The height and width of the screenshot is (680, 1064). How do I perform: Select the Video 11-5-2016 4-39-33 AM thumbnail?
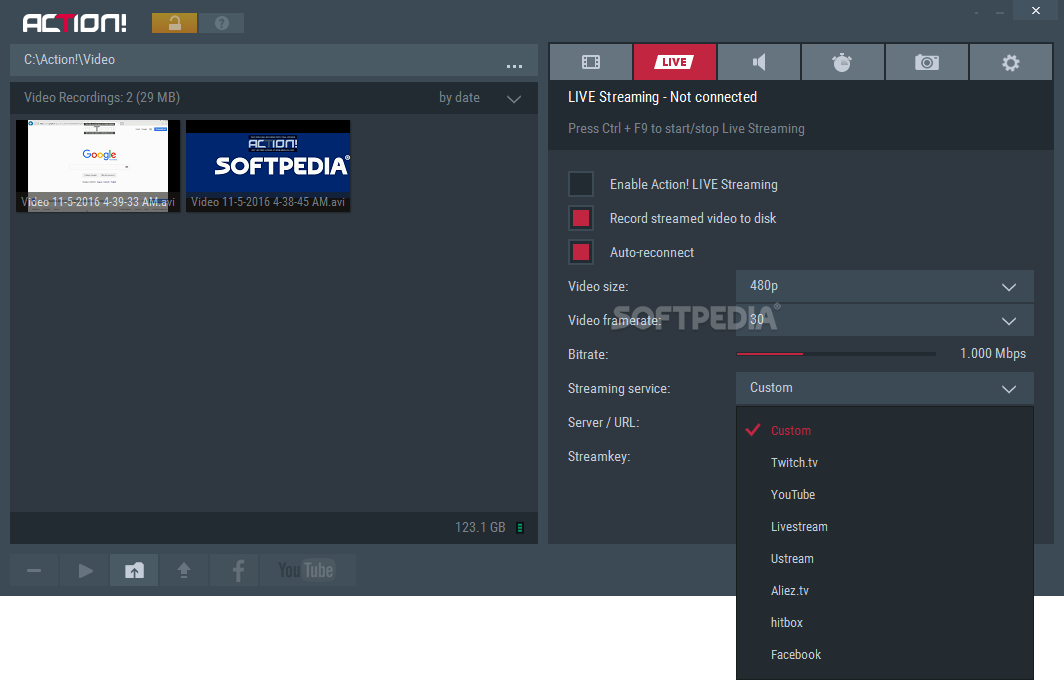98,166
